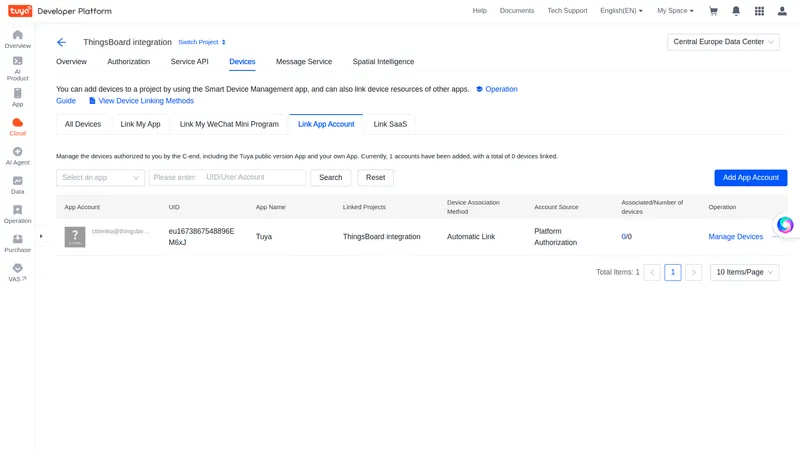Click the UID cell eu1673867548896EM6xJ
The image size is (800, 450).
pyautogui.click(x=202, y=237)
